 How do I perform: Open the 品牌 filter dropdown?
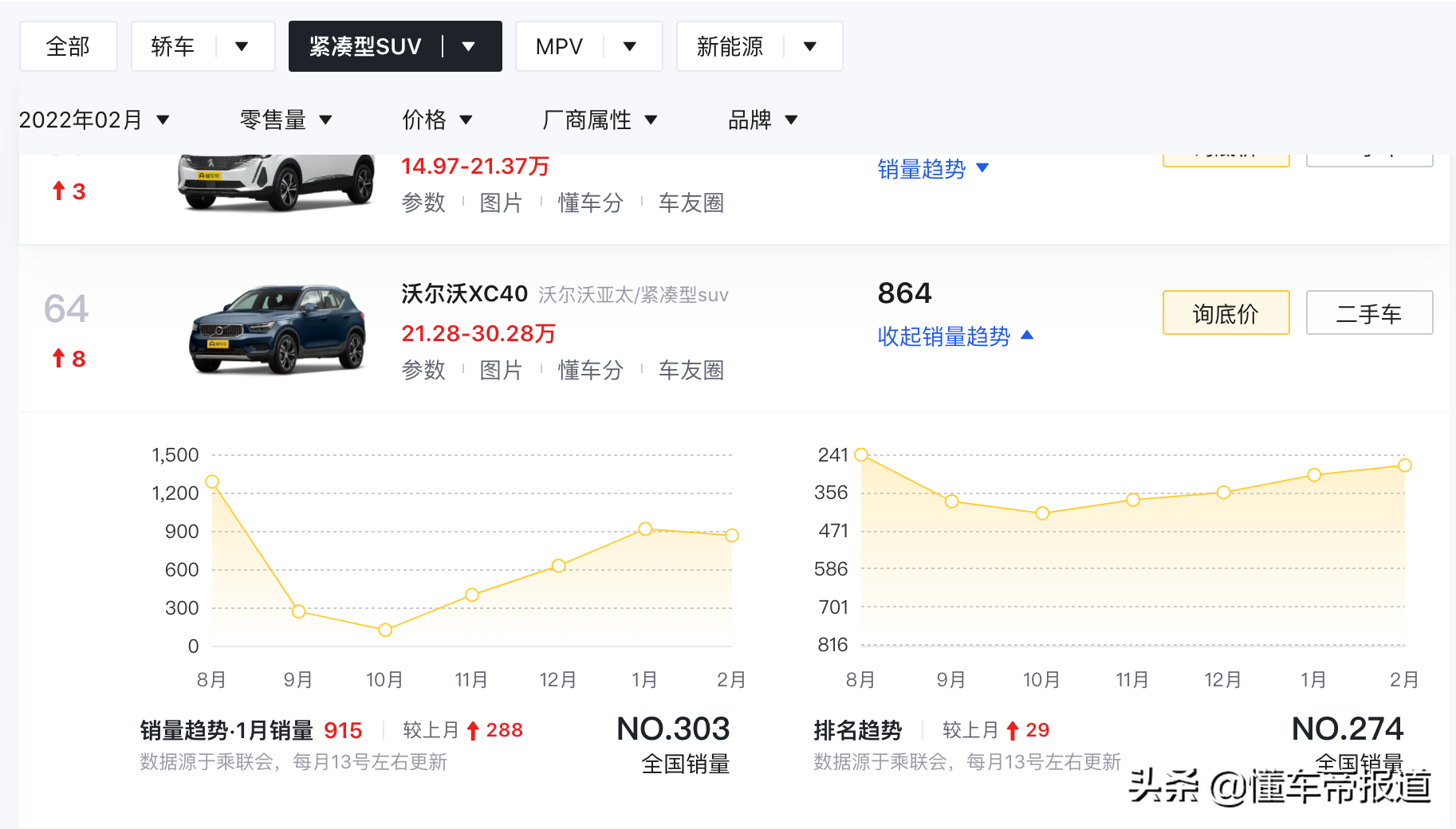(762, 120)
